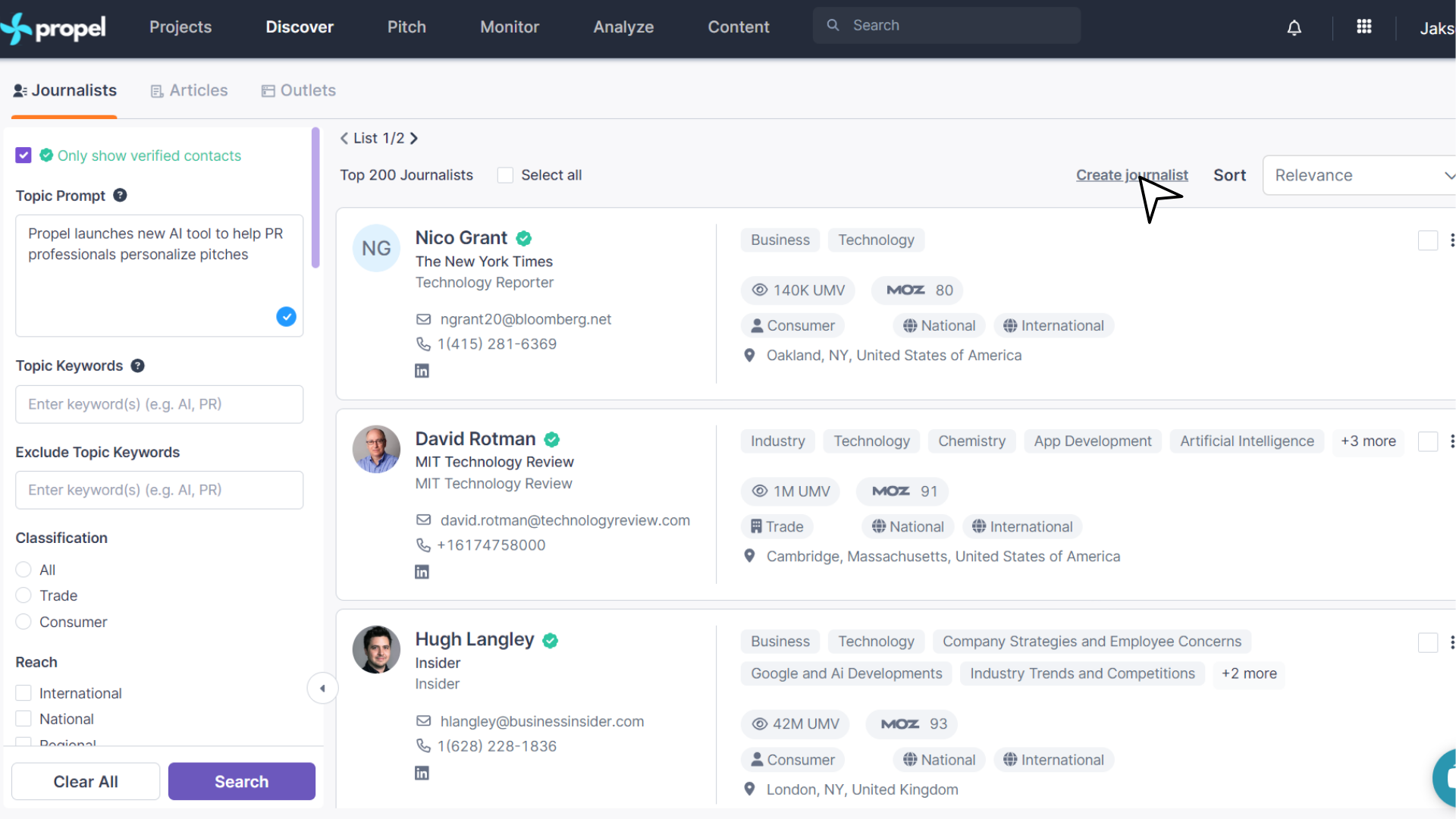This screenshot has height=819, width=1456.
Task: Open the Analyze menu
Action: click(x=623, y=27)
